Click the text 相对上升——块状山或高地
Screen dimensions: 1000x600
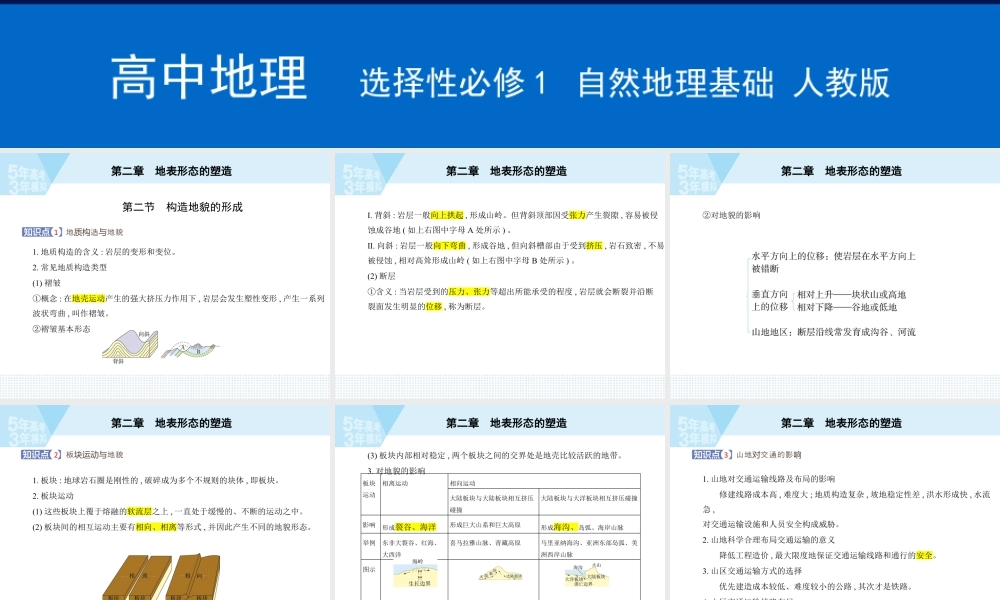click(x=851, y=295)
